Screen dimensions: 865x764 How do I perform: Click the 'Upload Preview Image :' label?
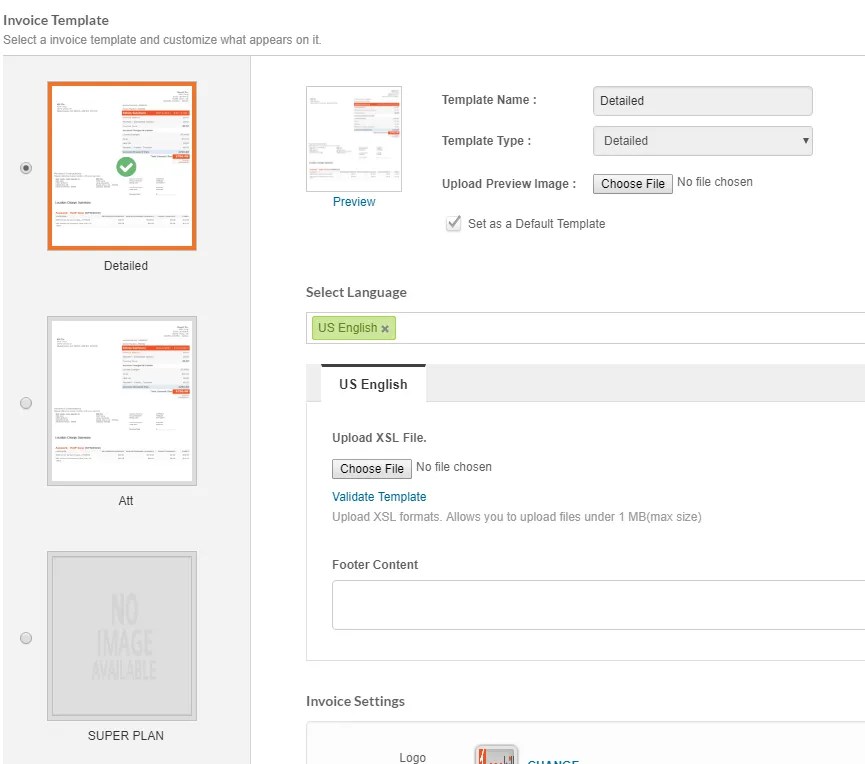pos(509,184)
